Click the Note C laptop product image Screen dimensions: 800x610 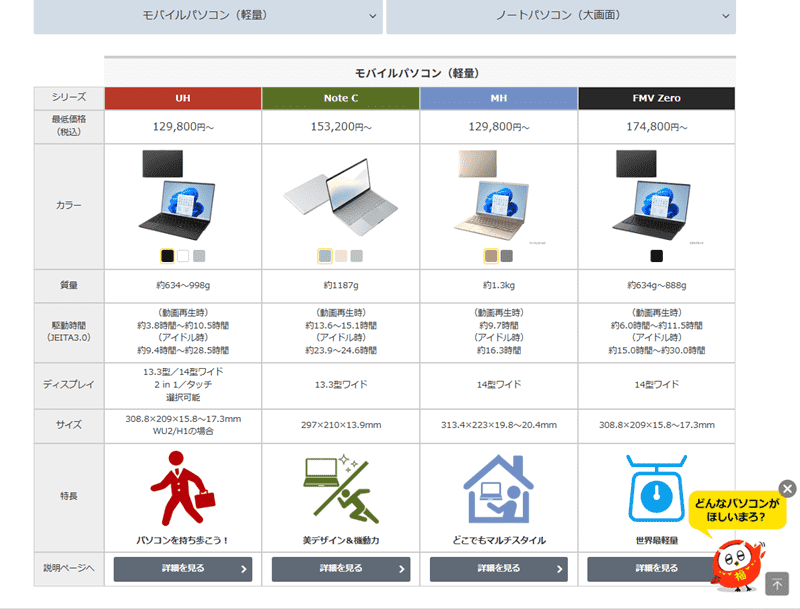point(341,197)
